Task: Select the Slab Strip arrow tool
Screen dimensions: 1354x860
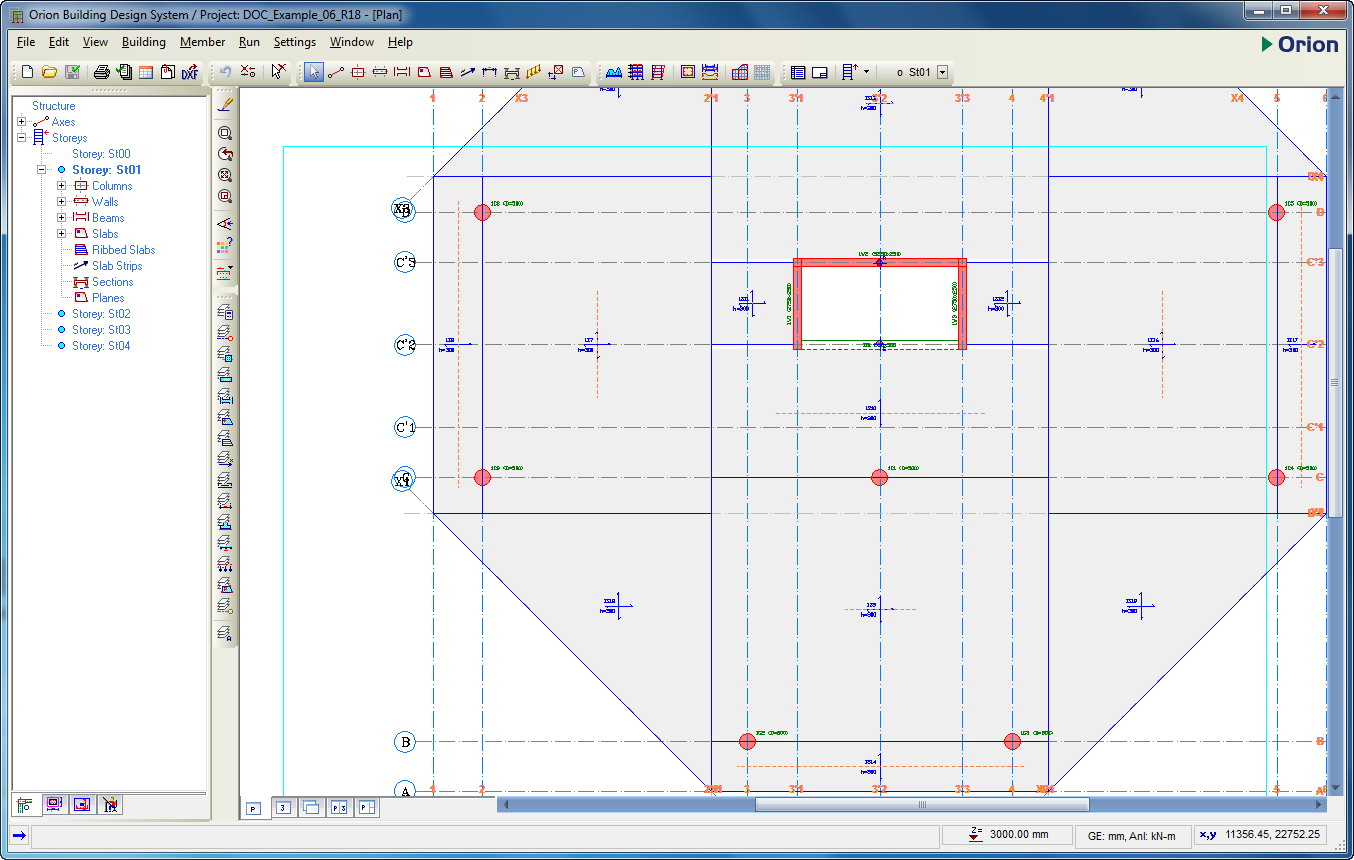Action: [x=468, y=72]
